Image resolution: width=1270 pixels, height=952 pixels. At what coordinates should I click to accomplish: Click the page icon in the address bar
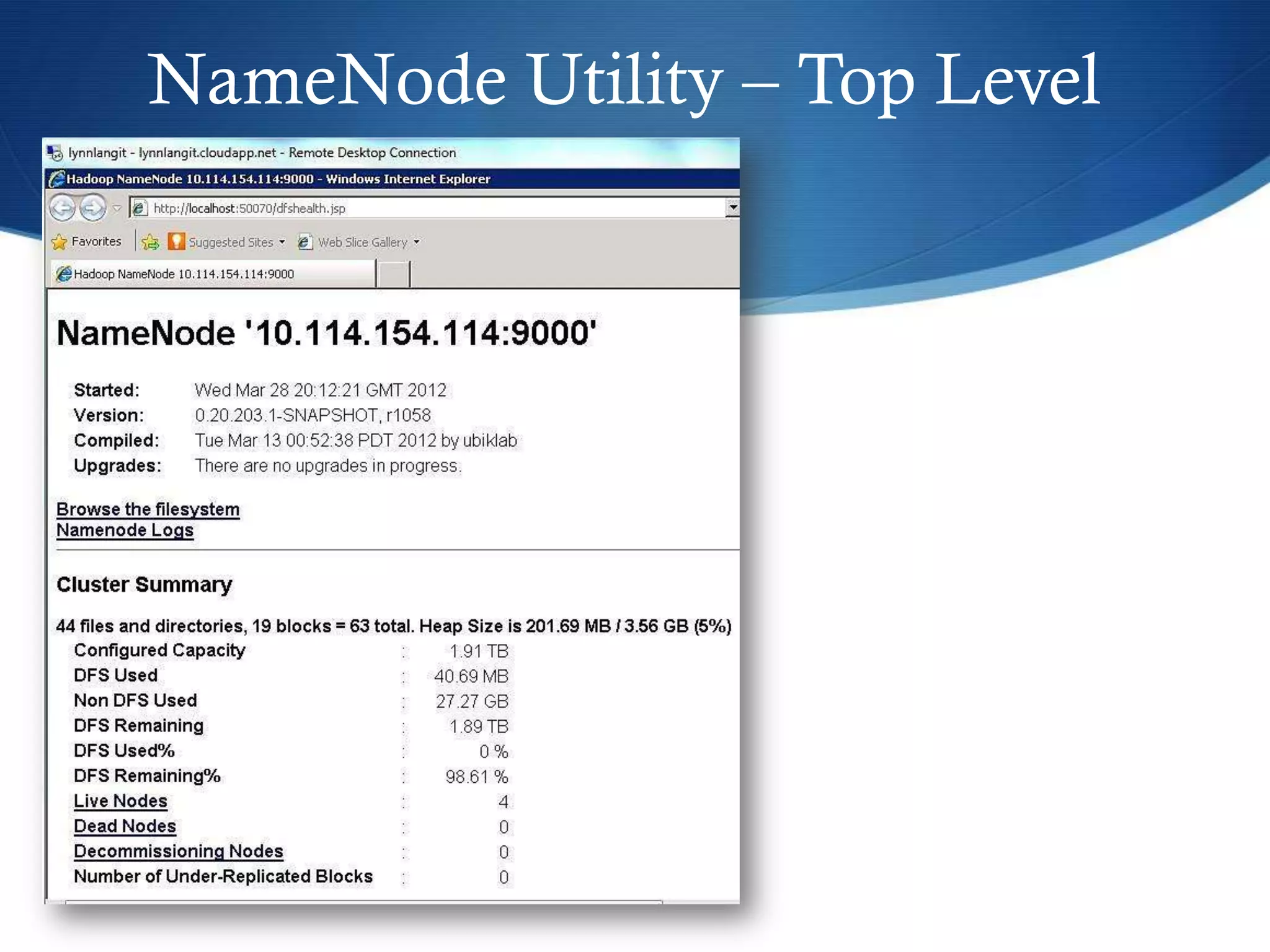coord(140,208)
